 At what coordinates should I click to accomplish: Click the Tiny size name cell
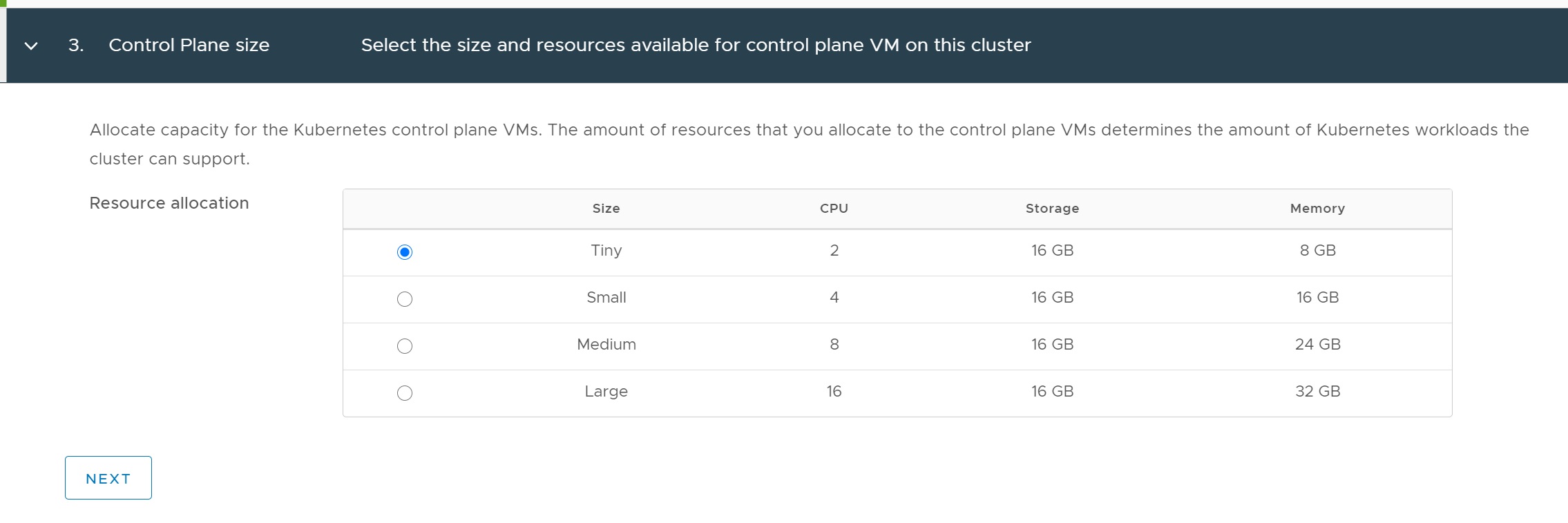pos(606,251)
